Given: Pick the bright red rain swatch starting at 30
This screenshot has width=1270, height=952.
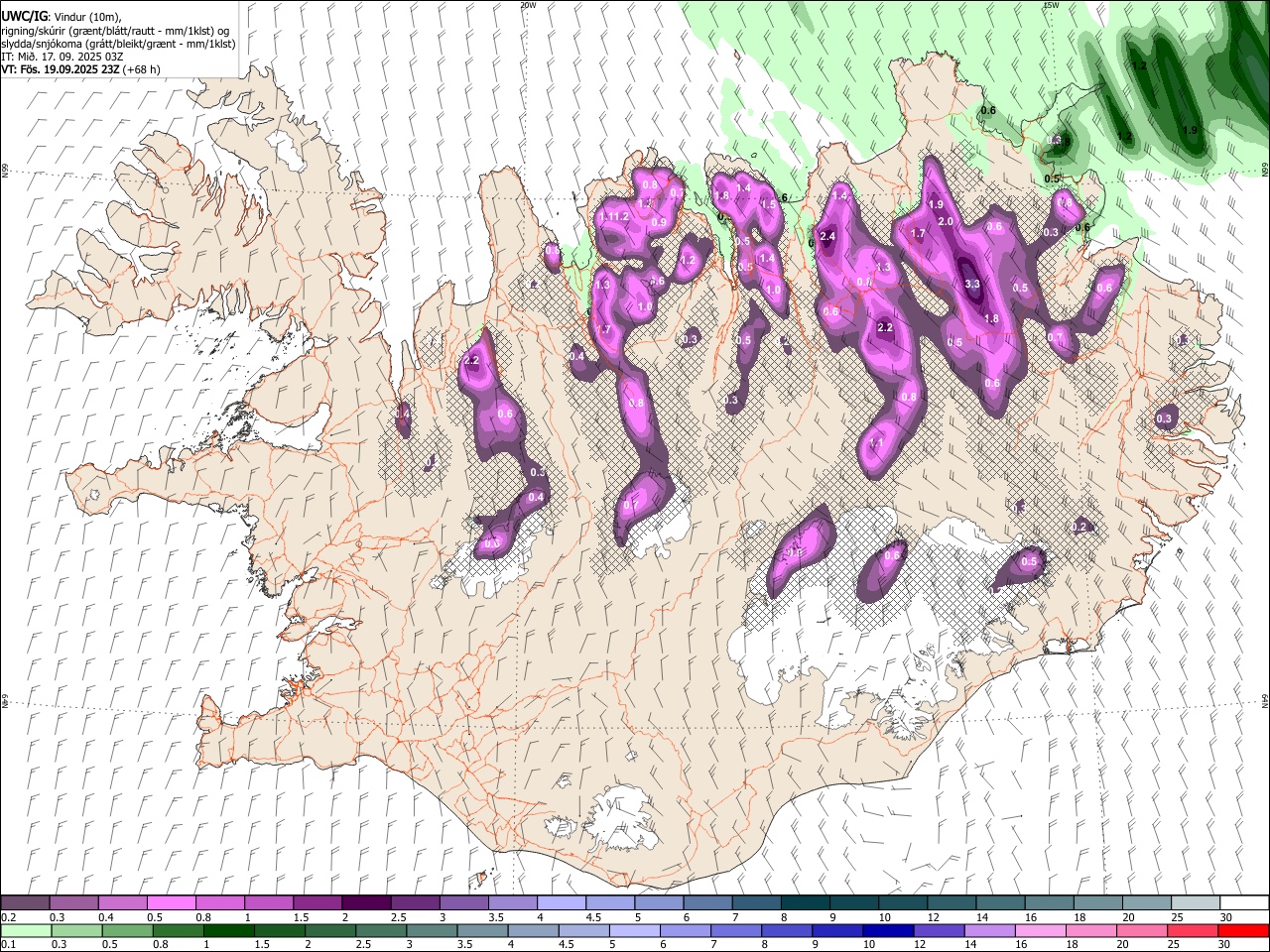Looking at the screenshot, I should pyautogui.click(x=1244, y=930).
